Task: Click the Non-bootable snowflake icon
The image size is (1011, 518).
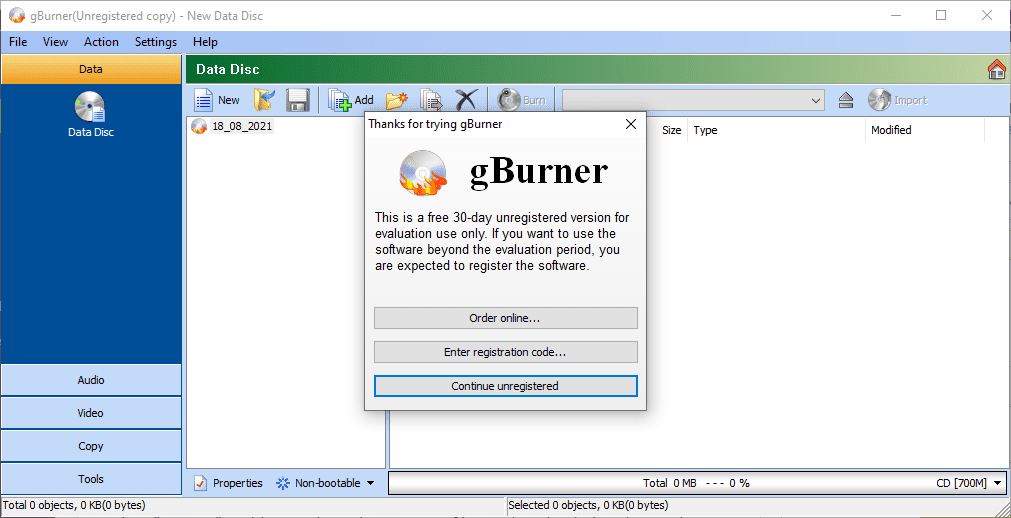Action: coord(283,483)
